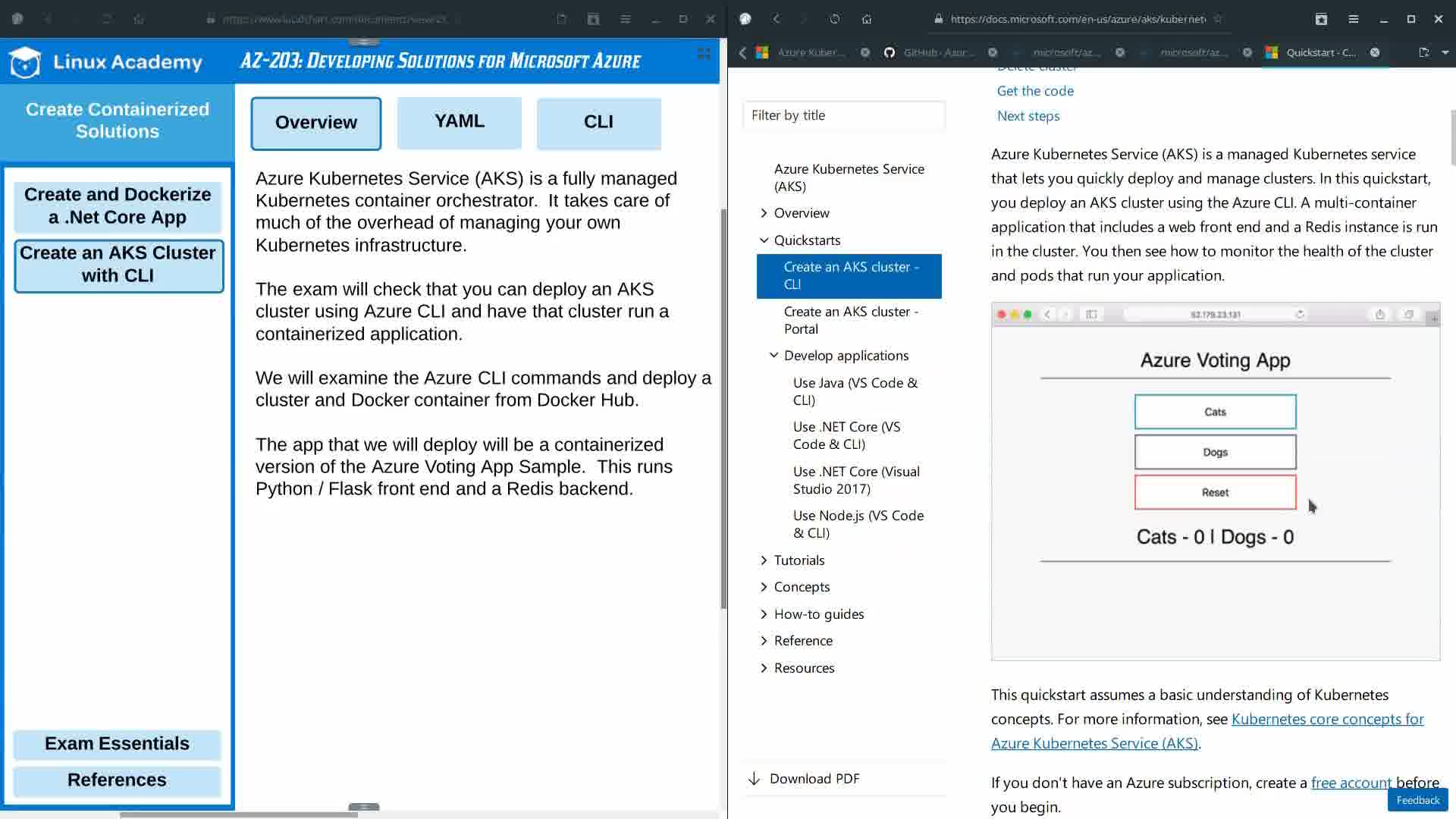Reload the Microsoft docs page

point(834,19)
